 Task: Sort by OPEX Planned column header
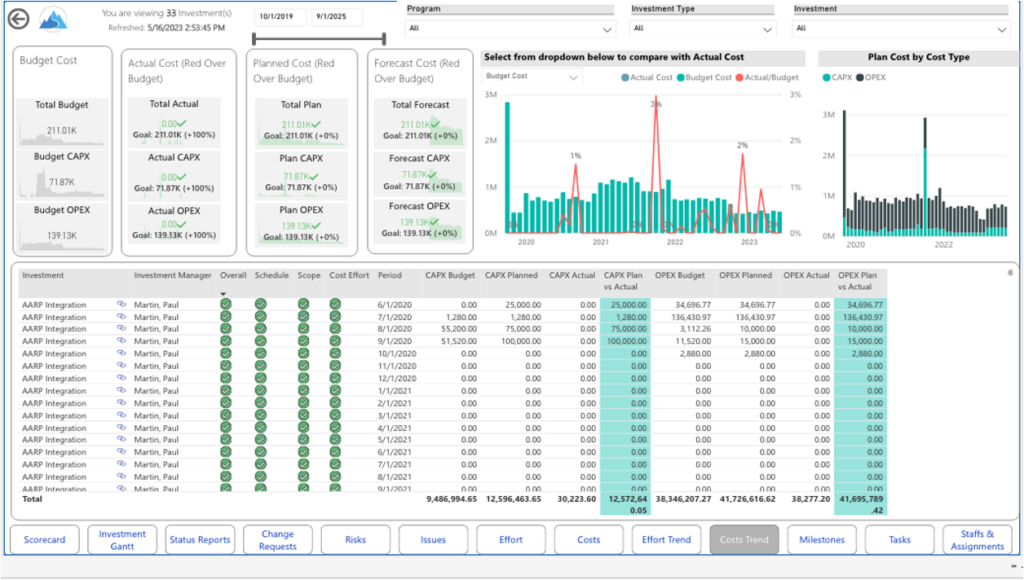[x=745, y=276]
